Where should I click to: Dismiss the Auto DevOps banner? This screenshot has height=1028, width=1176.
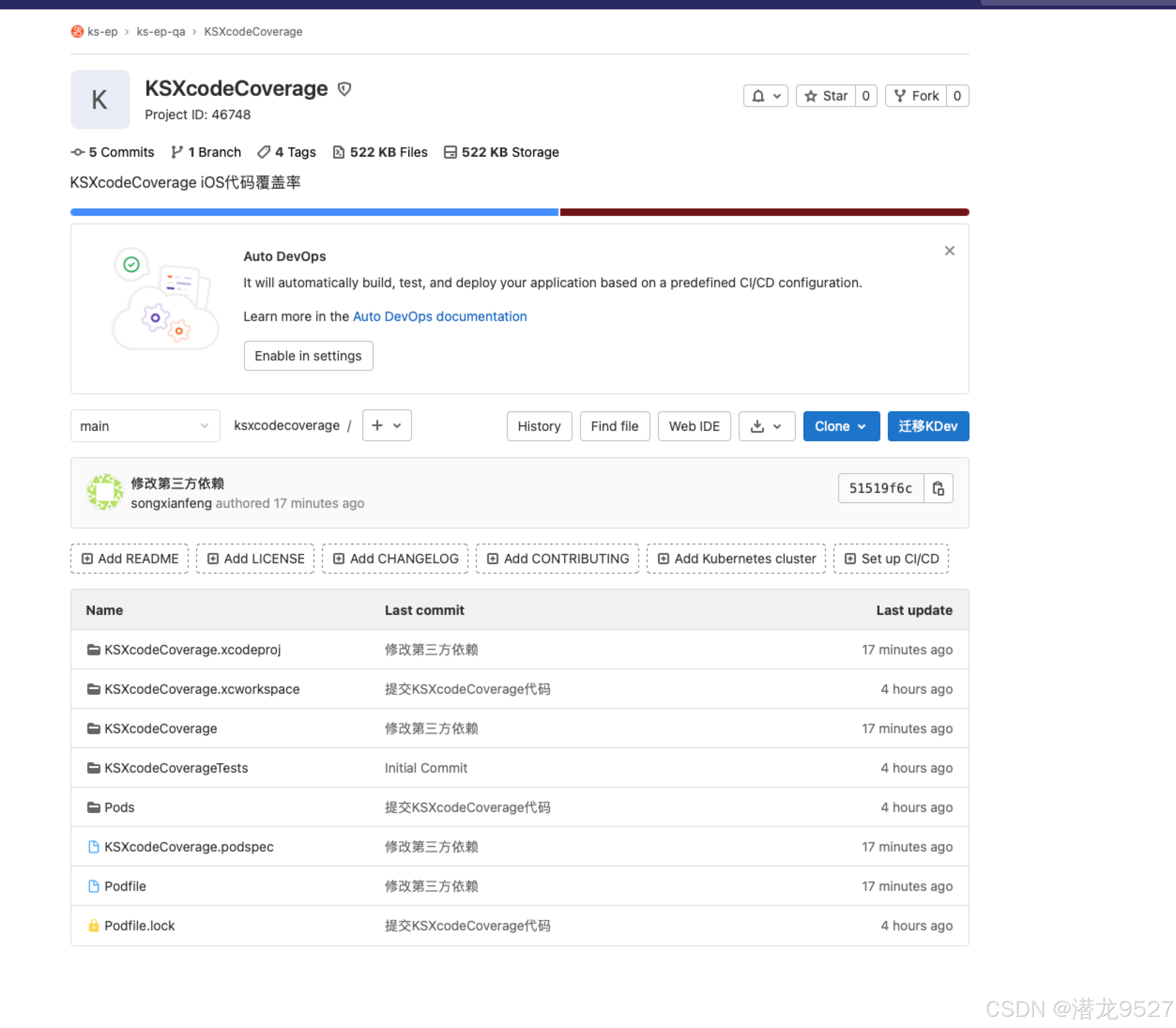[949, 251]
